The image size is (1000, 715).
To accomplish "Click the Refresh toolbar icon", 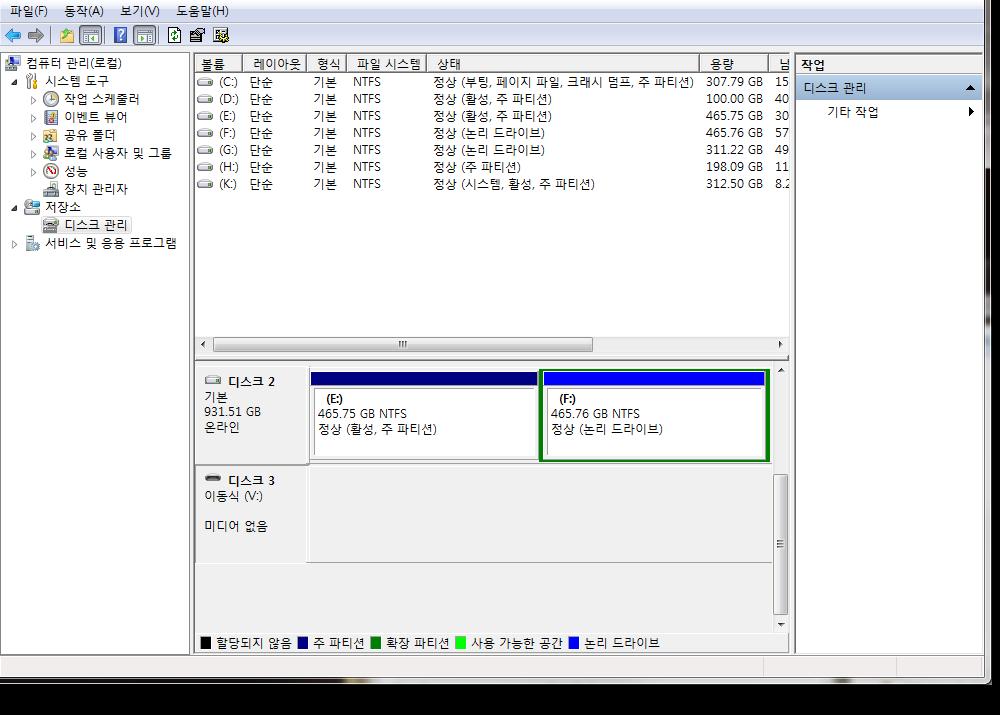I will point(174,36).
